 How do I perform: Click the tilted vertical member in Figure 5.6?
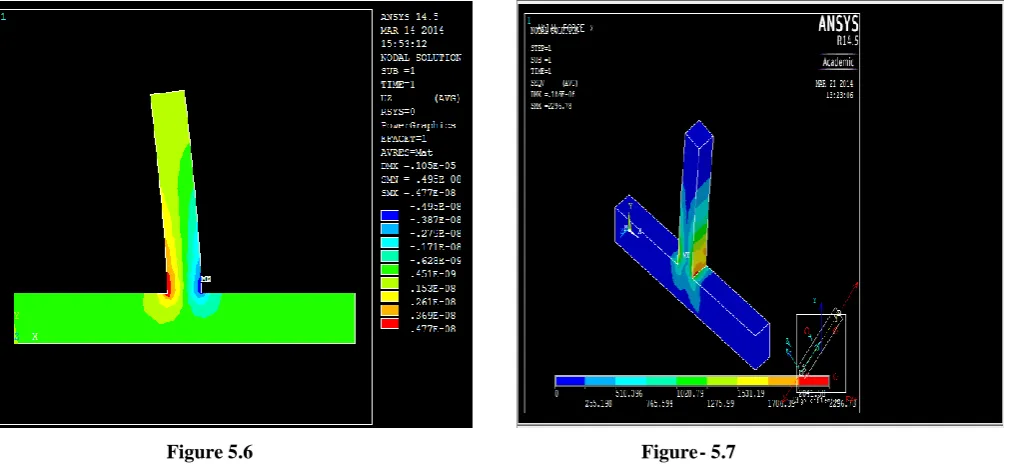point(176,192)
